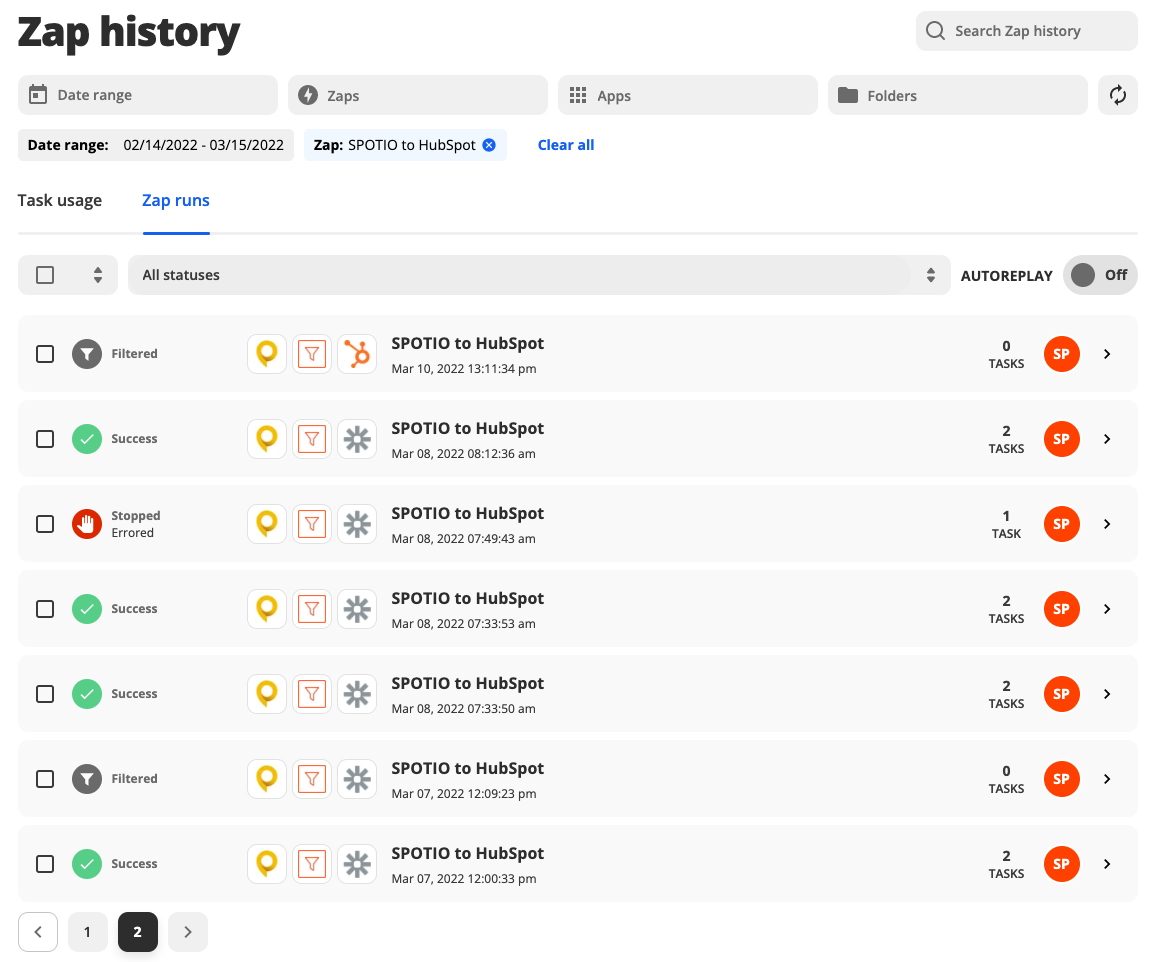Open the All statuses dropdown
Screen dimensions: 1151x962
[539, 275]
